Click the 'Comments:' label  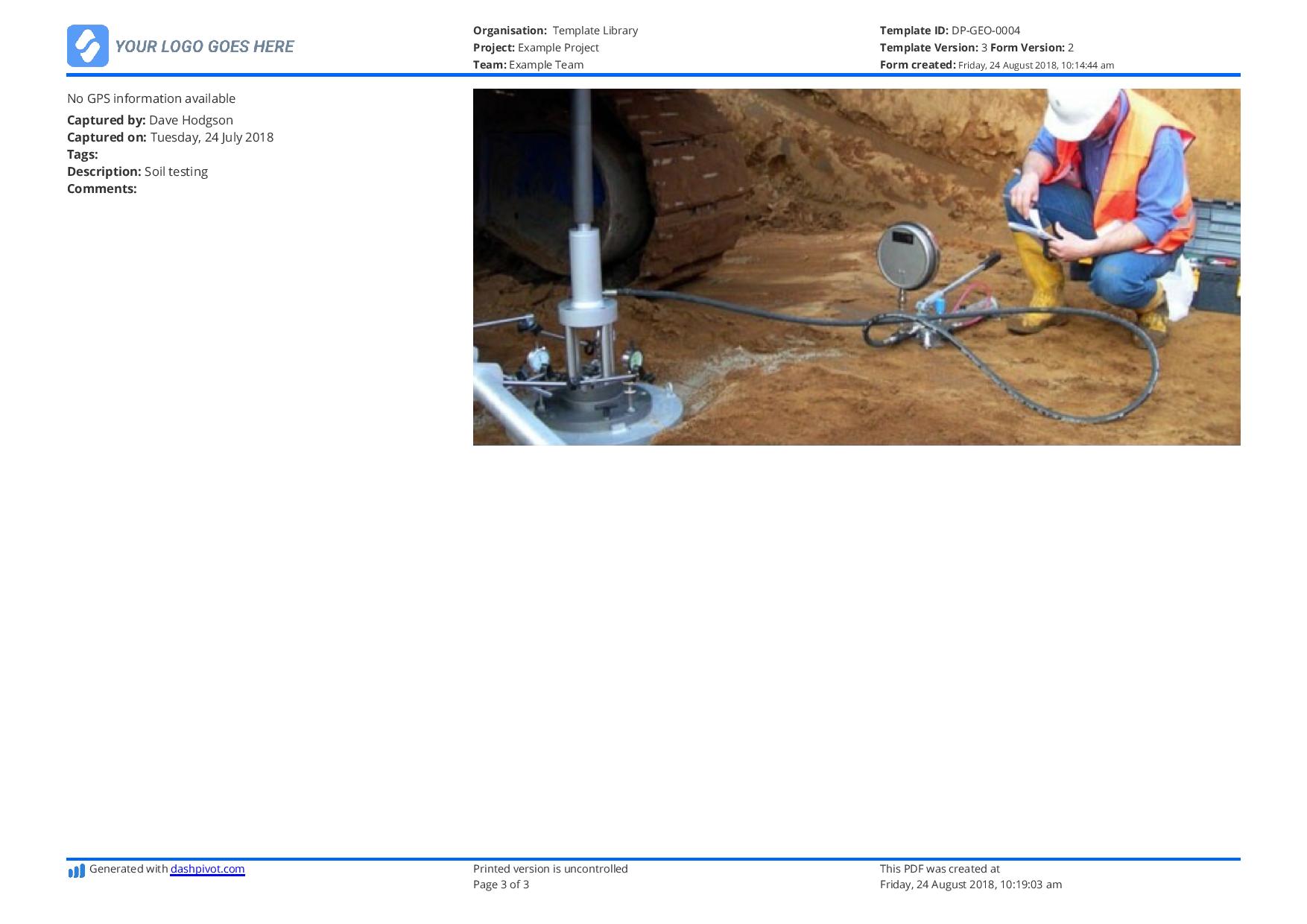[102, 189]
